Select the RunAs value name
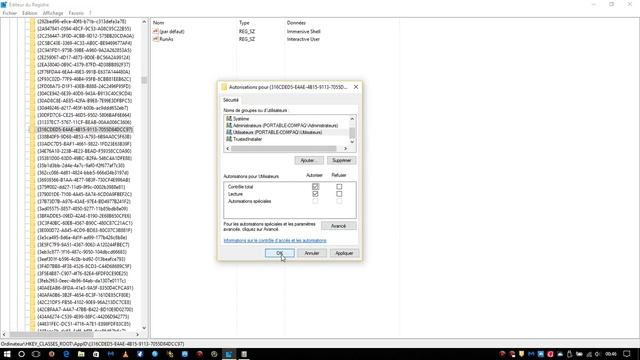This screenshot has height=360, width=640. (x=167, y=39)
